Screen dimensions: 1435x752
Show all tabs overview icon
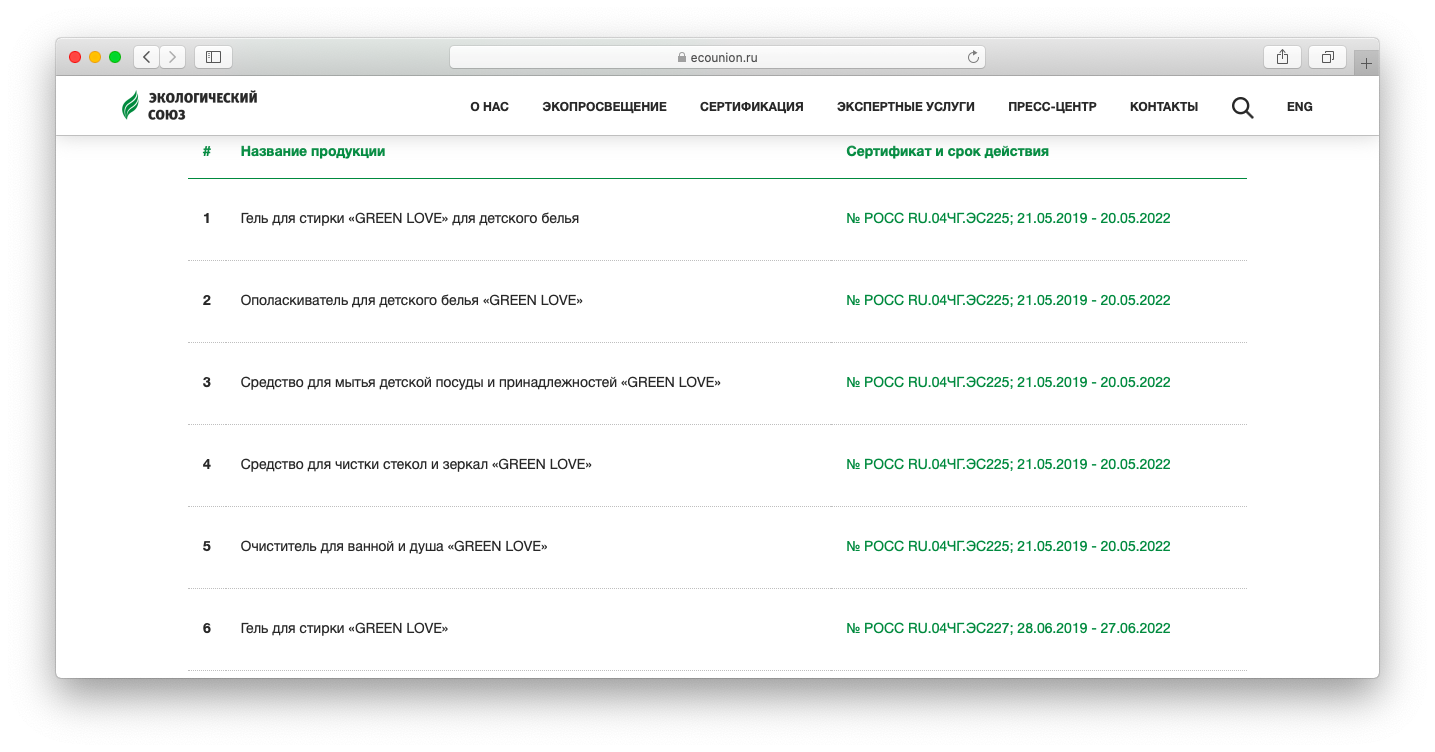(1327, 57)
